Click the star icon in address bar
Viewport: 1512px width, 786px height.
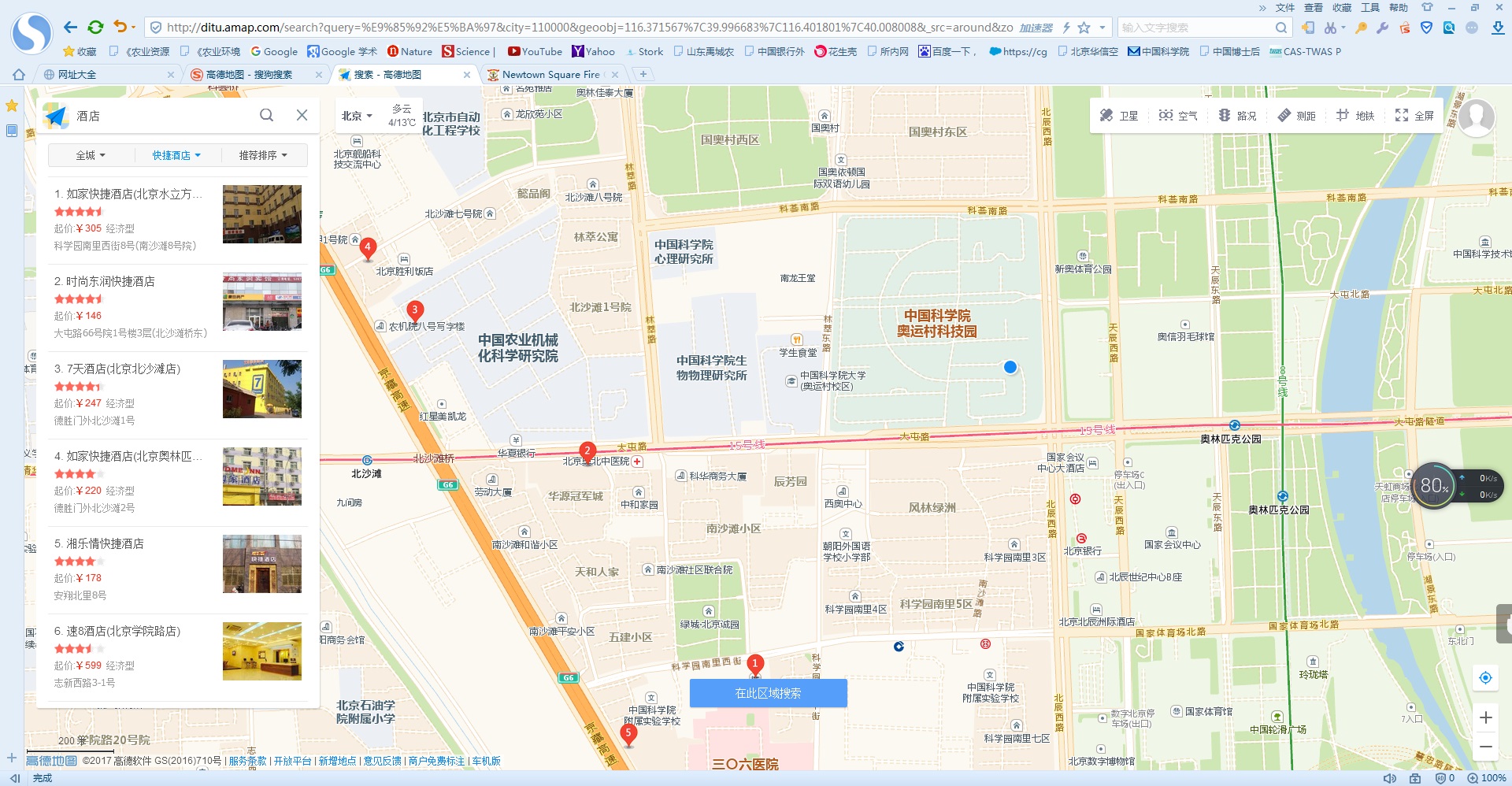click(x=1084, y=28)
